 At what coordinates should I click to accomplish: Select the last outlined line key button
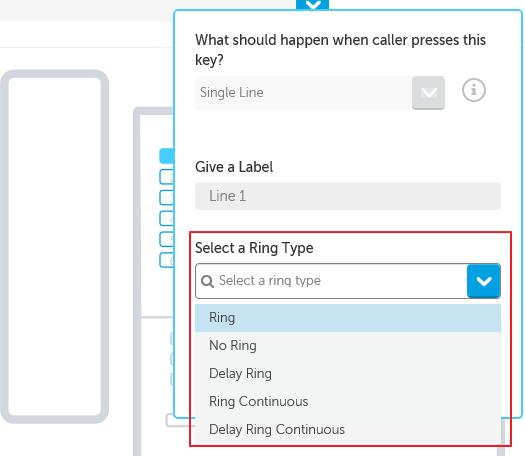tap(166, 260)
